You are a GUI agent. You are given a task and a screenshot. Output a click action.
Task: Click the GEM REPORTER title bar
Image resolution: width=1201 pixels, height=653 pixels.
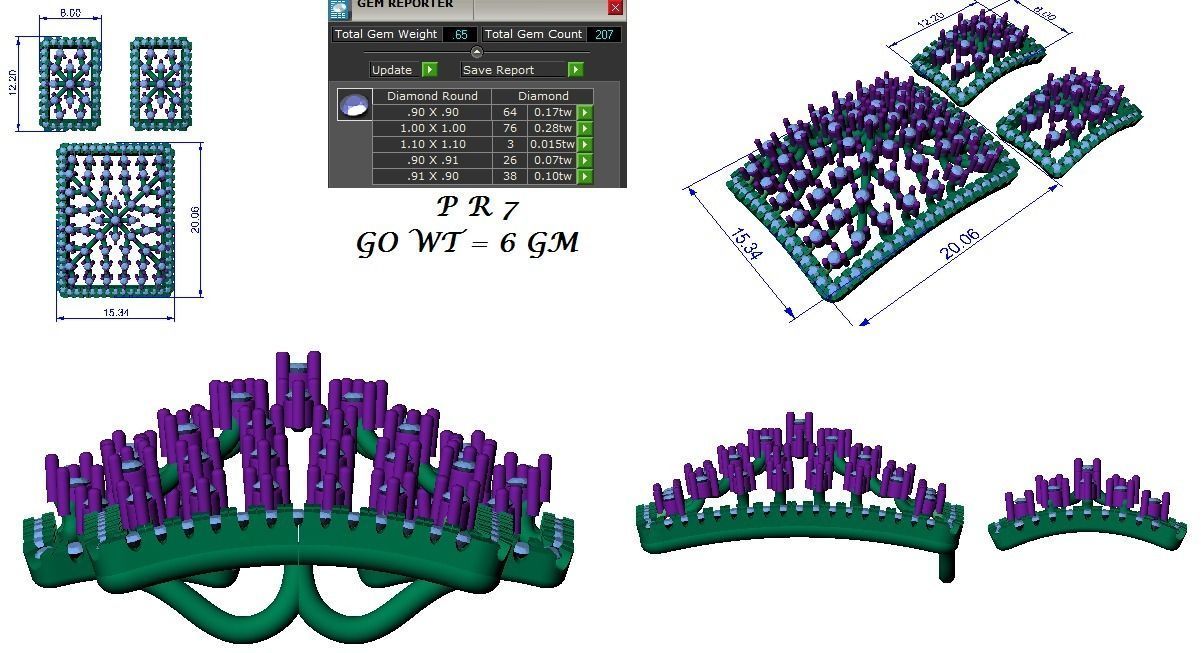coord(478,8)
